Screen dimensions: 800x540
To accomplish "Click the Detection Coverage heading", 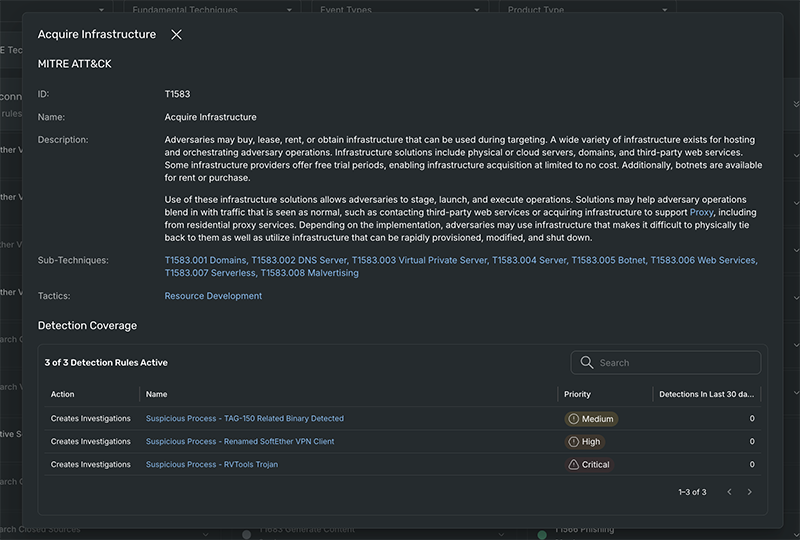I will point(87,326).
